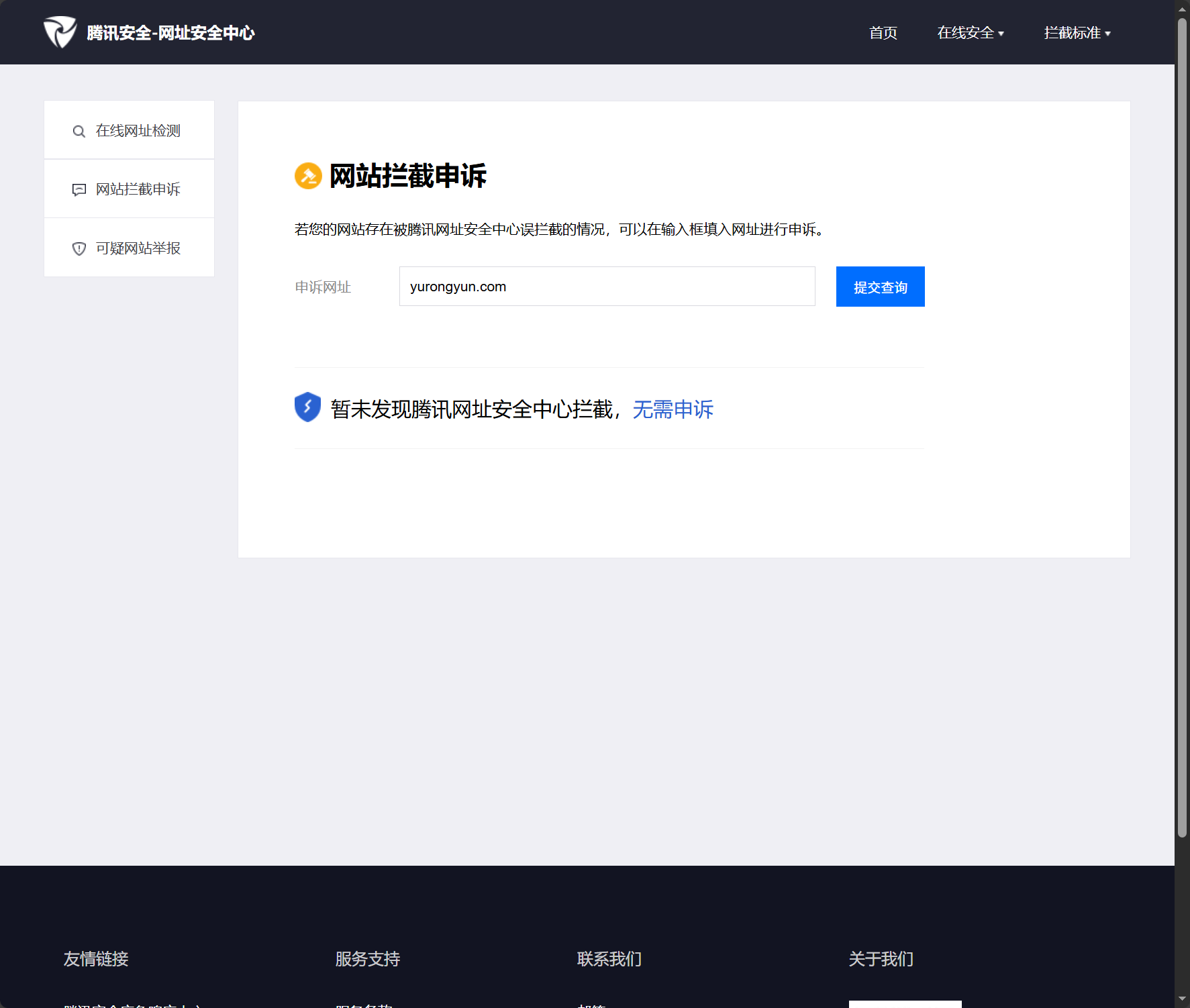This screenshot has height=1008, width=1190.
Task: Click the 网站拦截申诉 page heading
Action: tap(408, 176)
